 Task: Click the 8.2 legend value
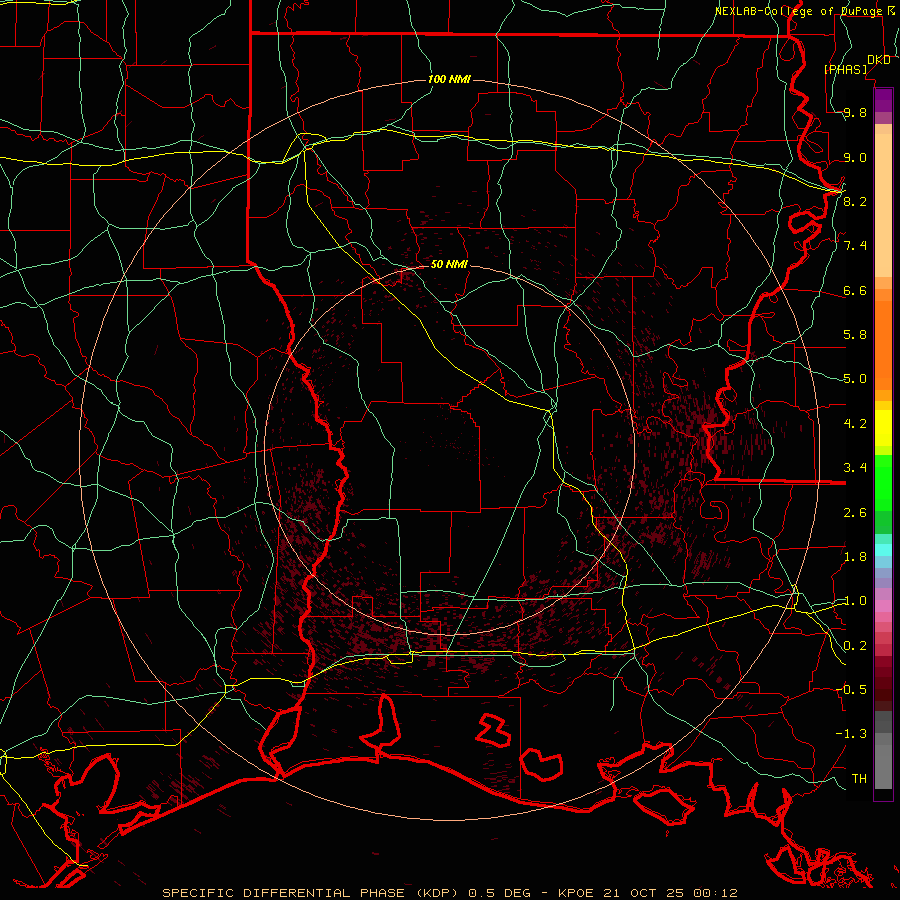[855, 201]
